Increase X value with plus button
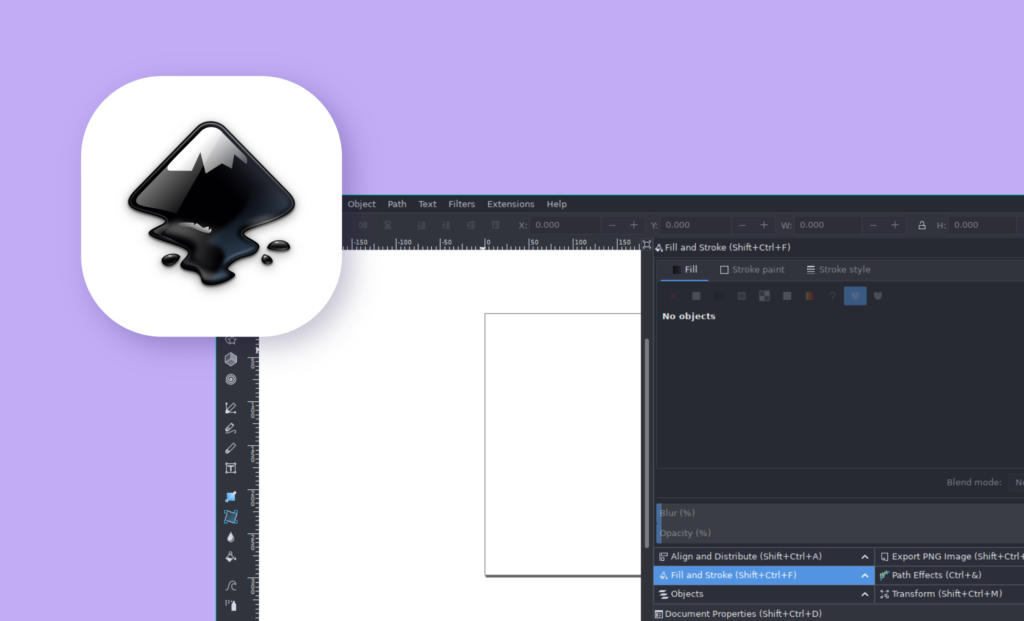 tap(633, 225)
